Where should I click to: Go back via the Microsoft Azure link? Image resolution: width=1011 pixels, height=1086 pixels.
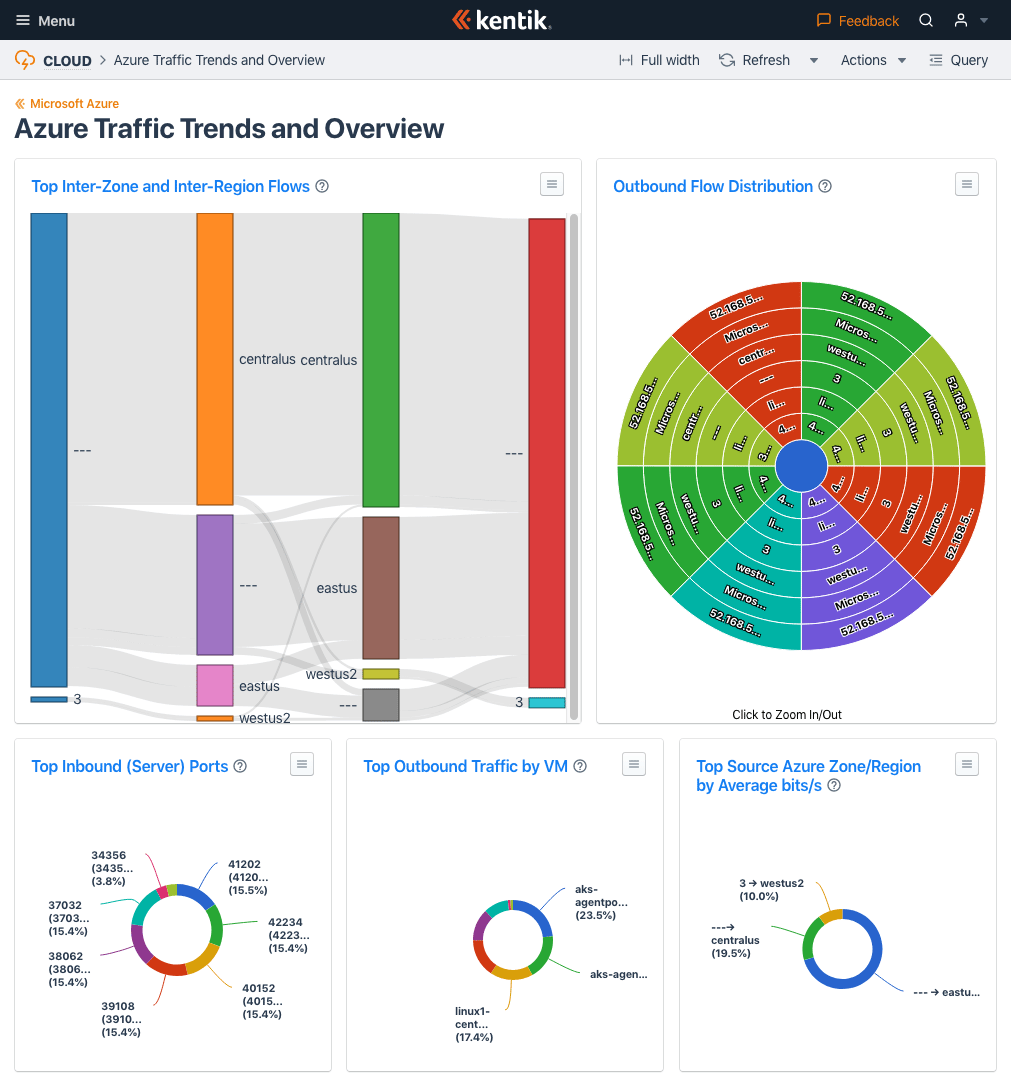(67, 103)
